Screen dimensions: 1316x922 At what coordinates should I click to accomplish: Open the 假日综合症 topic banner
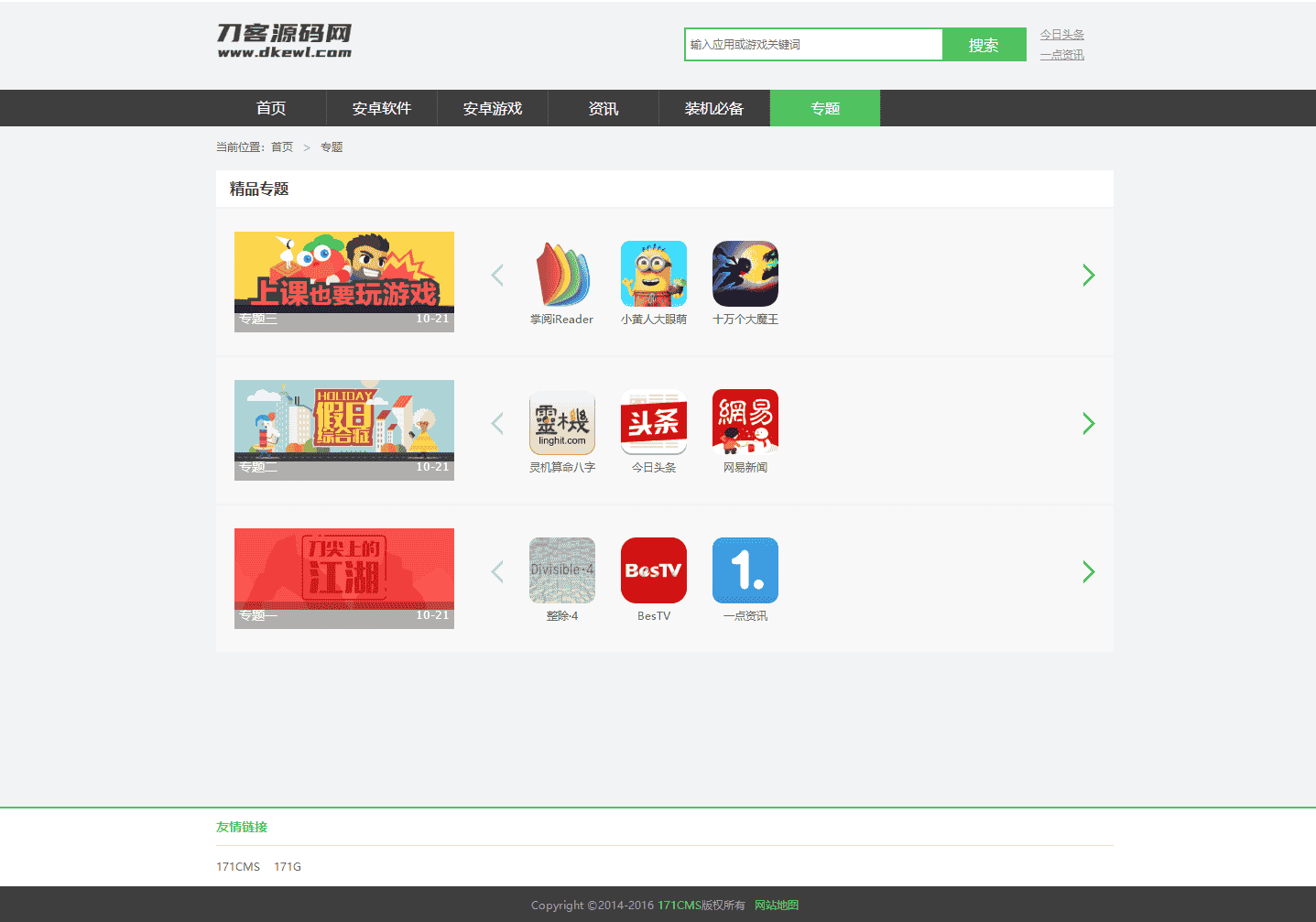pos(344,430)
